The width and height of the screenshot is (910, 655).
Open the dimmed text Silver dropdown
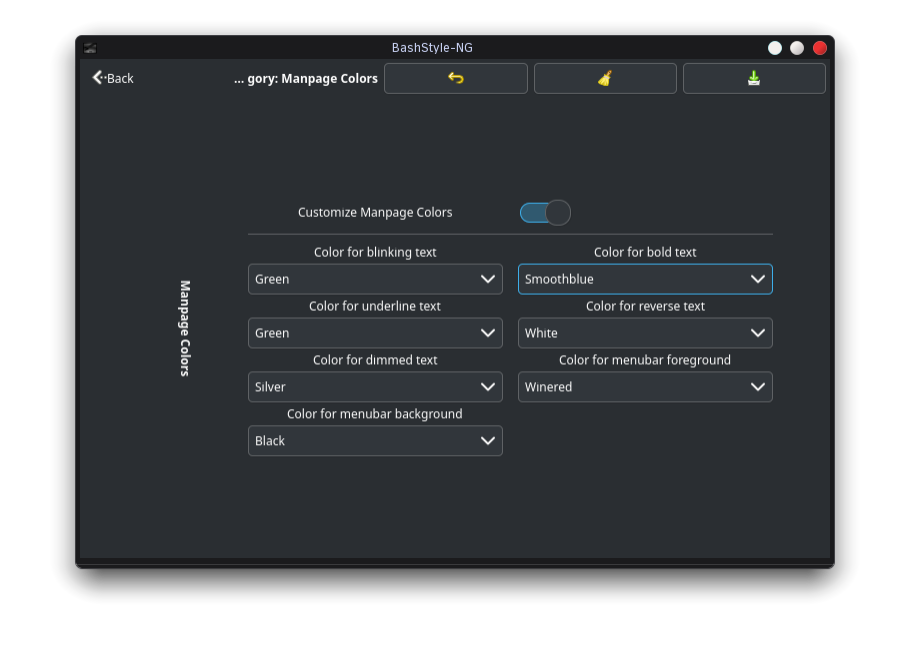point(375,387)
